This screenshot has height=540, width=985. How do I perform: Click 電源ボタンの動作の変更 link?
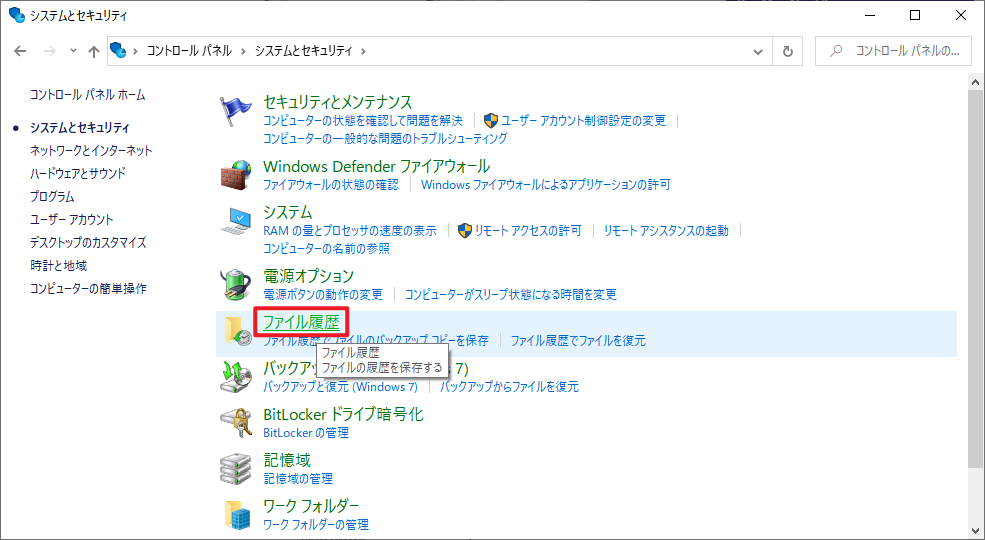(323, 294)
